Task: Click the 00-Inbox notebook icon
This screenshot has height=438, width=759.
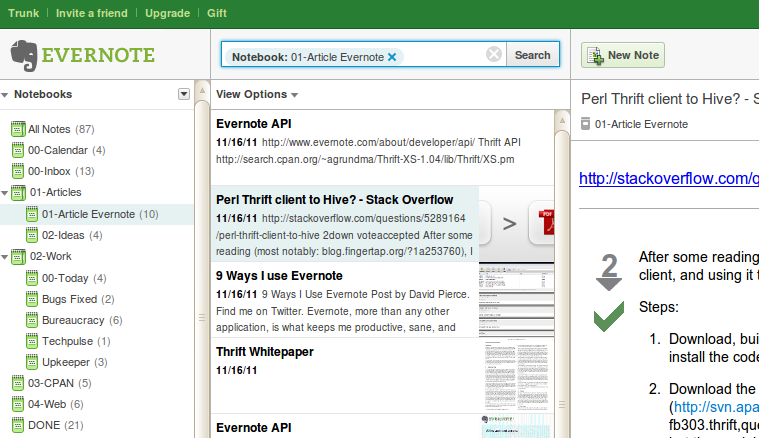Action: [x=18, y=171]
